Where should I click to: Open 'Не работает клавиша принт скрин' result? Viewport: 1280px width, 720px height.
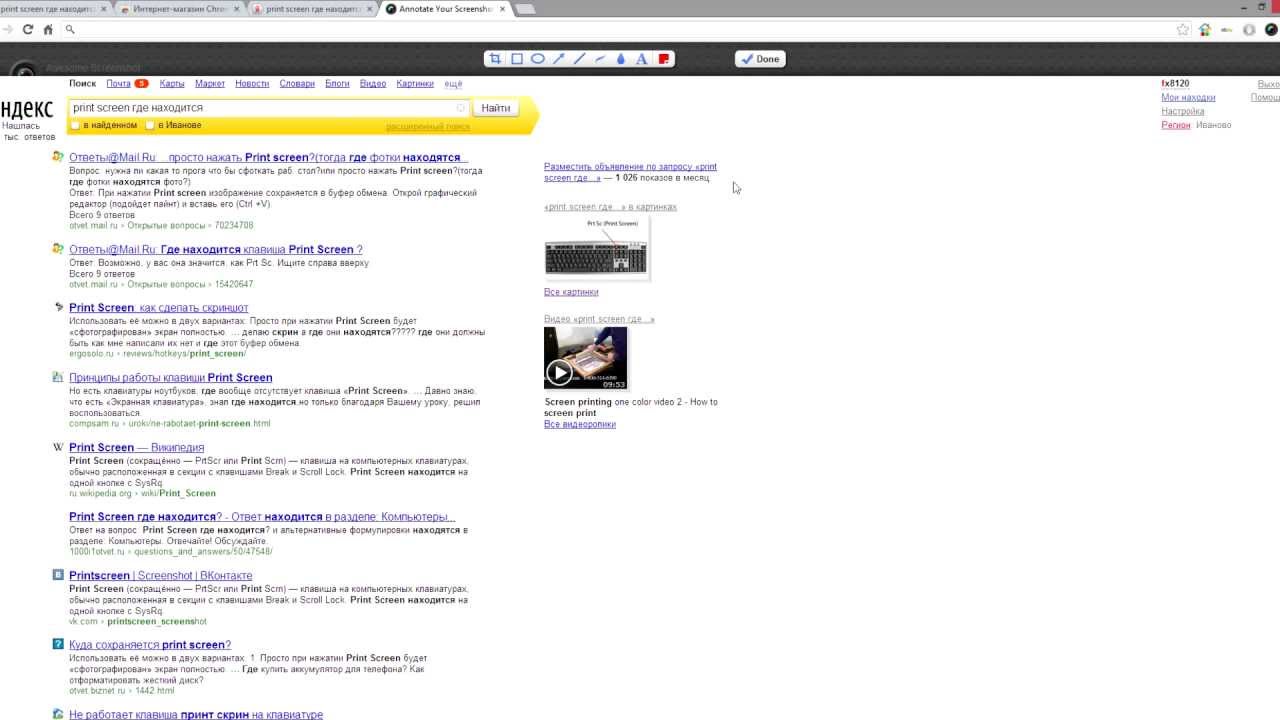pyautogui.click(x=196, y=715)
